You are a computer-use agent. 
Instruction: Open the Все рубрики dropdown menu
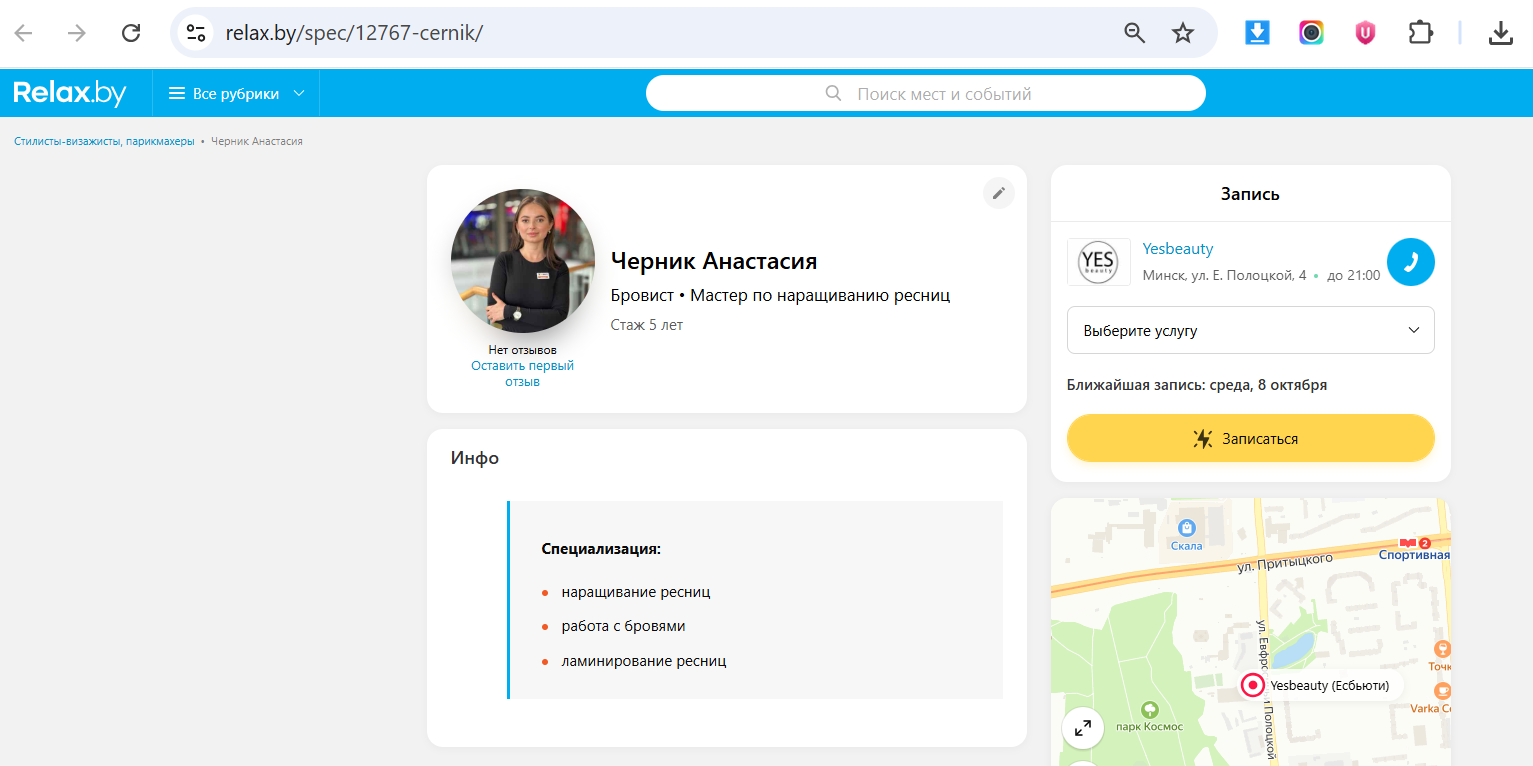point(236,94)
